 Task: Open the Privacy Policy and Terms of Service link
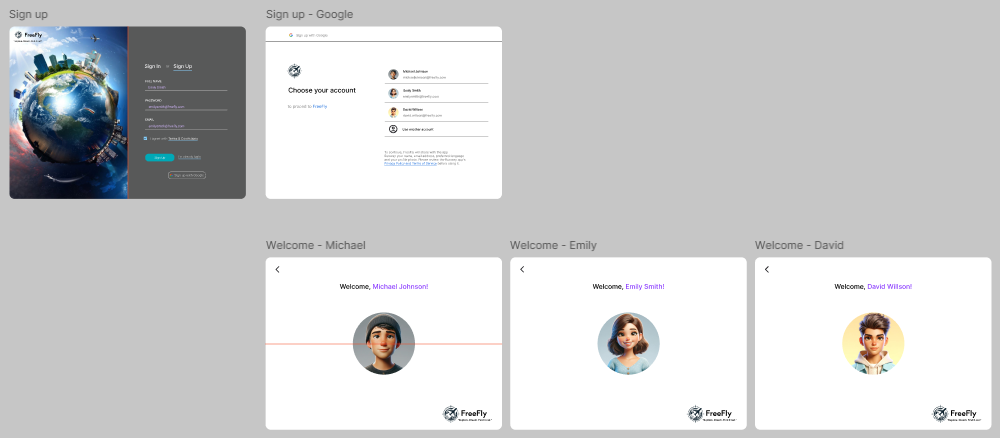coord(411,164)
